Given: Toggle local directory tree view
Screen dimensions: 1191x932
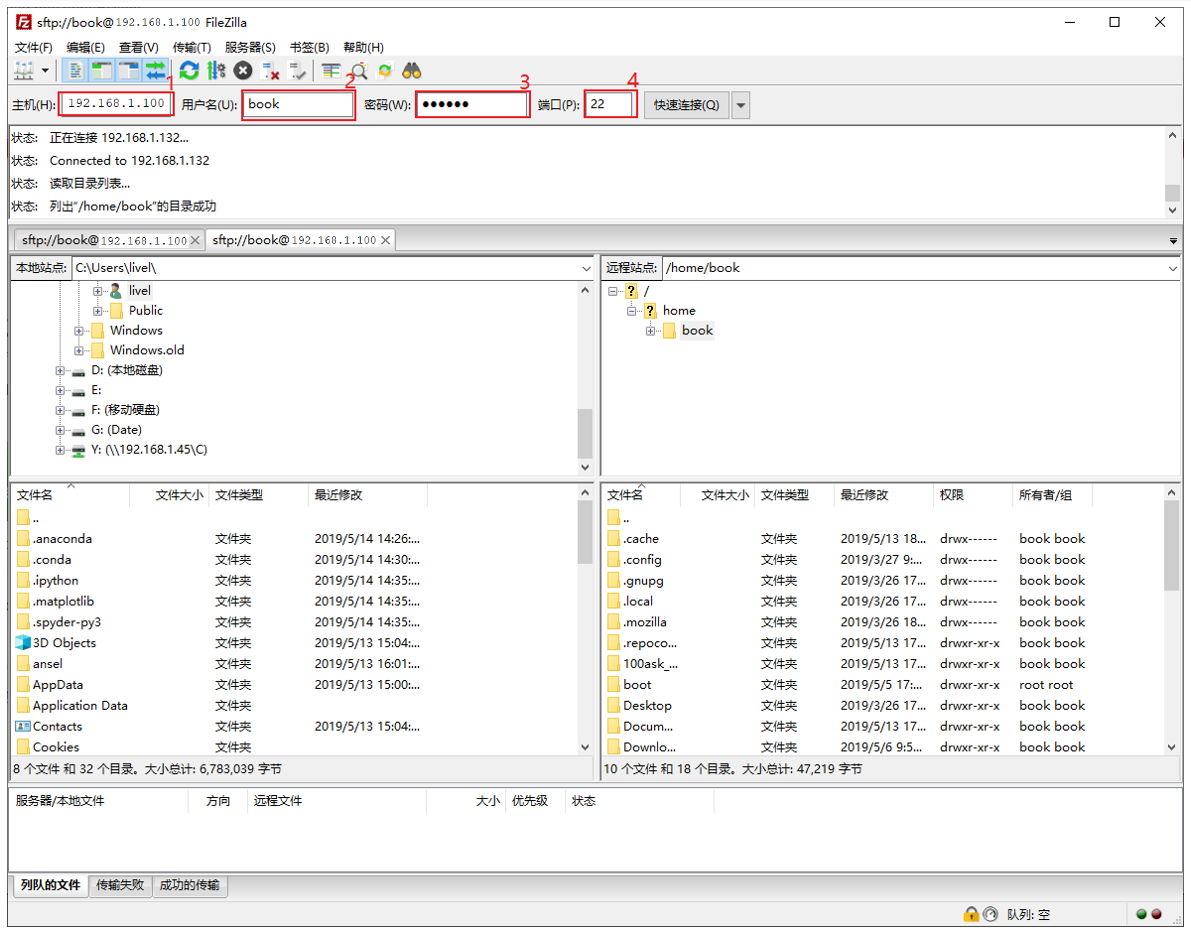Looking at the screenshot, I should pyautogui.click(x=101, y=71).
